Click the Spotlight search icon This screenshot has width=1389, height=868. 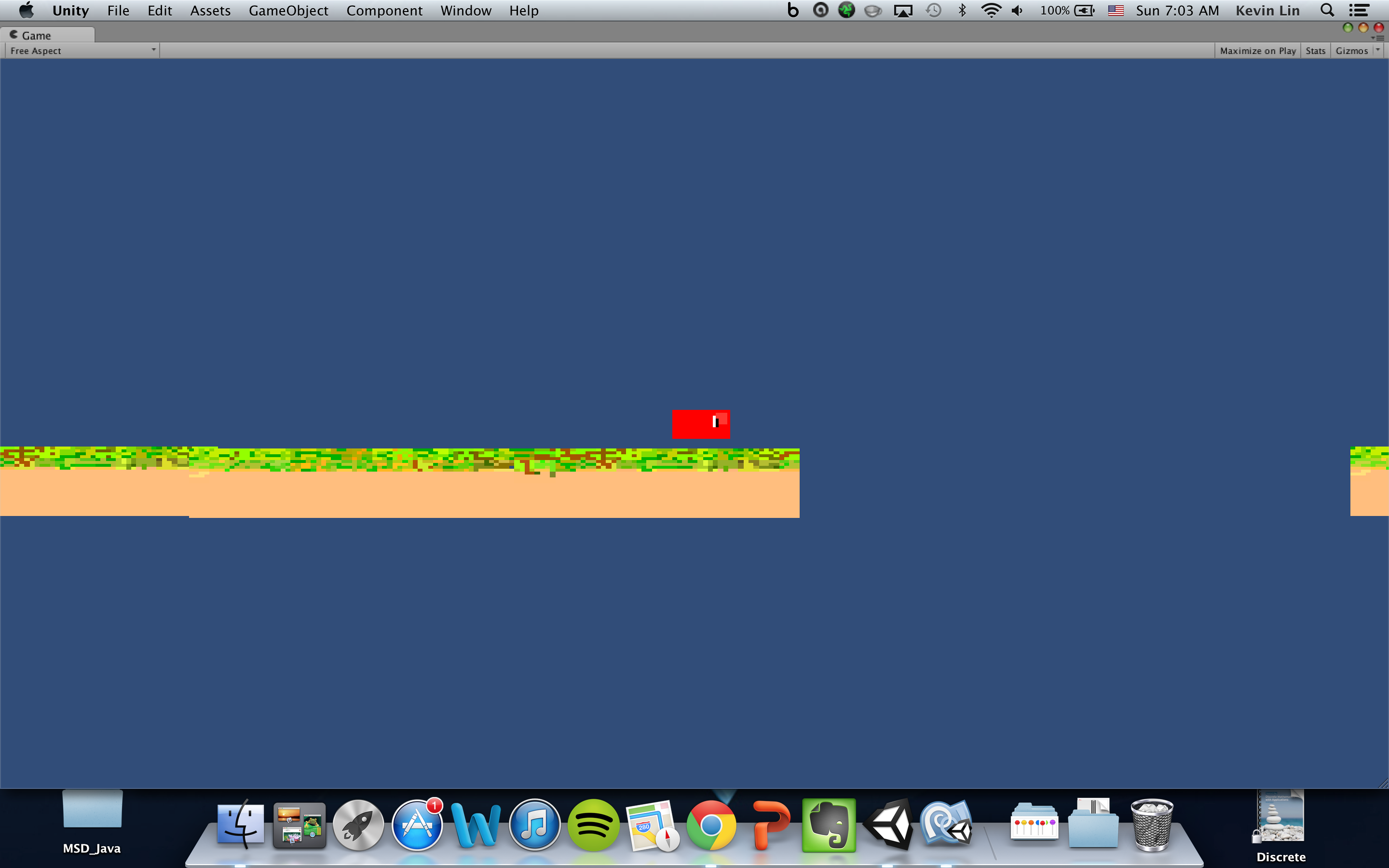click(1327, 10)
